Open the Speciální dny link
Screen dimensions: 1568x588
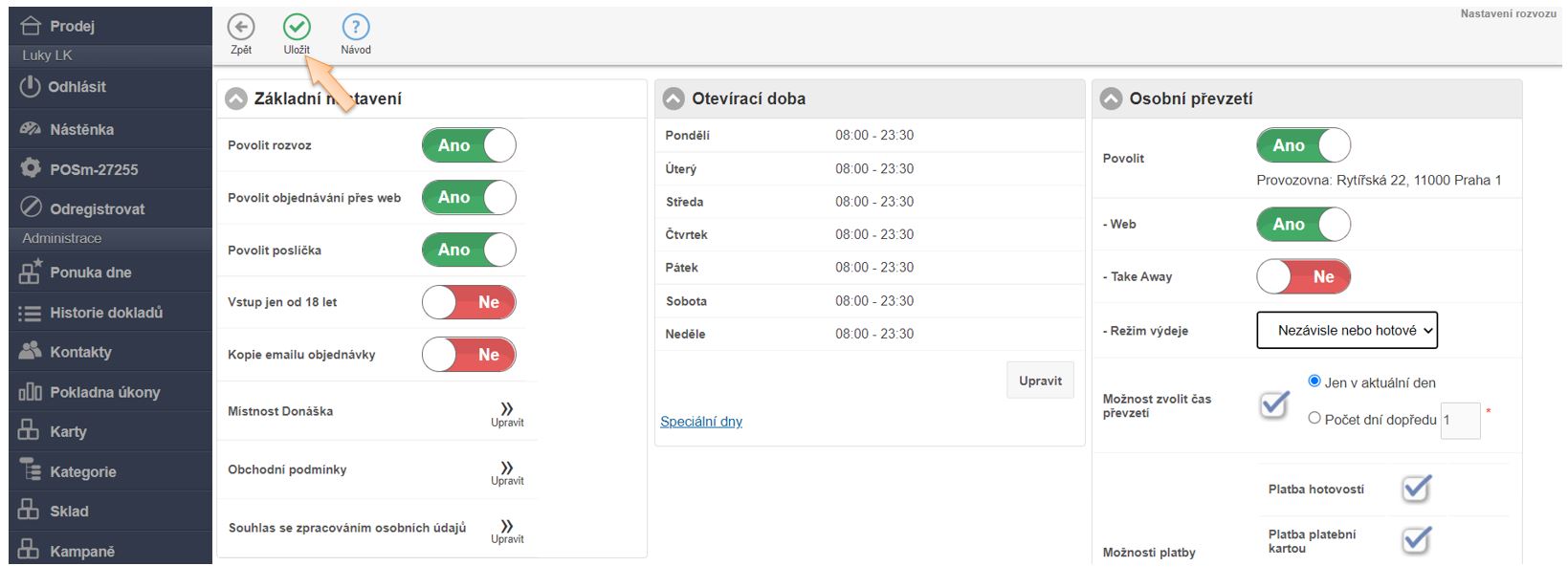(x=701, y=422)
